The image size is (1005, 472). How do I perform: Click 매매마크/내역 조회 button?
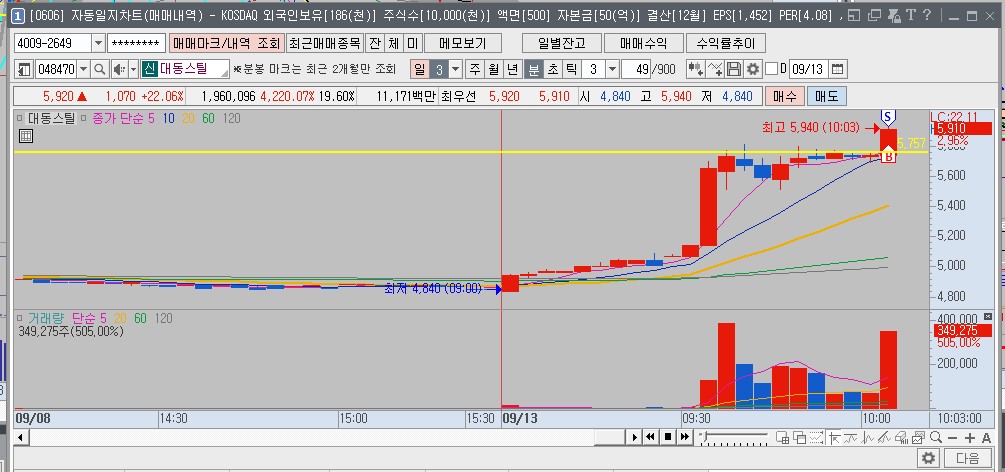point(227,43)
